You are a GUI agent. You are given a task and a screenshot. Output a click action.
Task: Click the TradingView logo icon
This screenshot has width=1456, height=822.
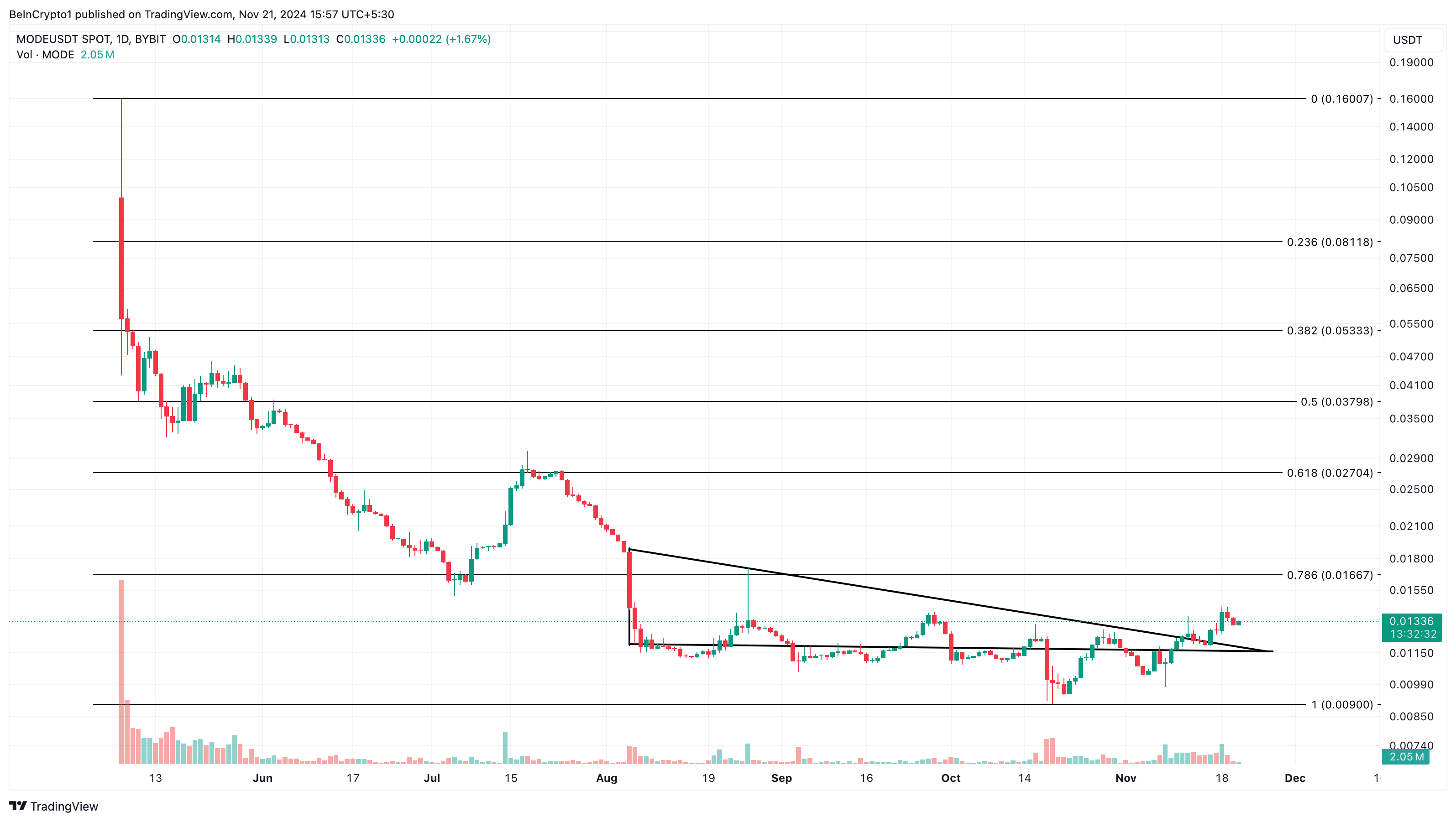tap(18, 806)
